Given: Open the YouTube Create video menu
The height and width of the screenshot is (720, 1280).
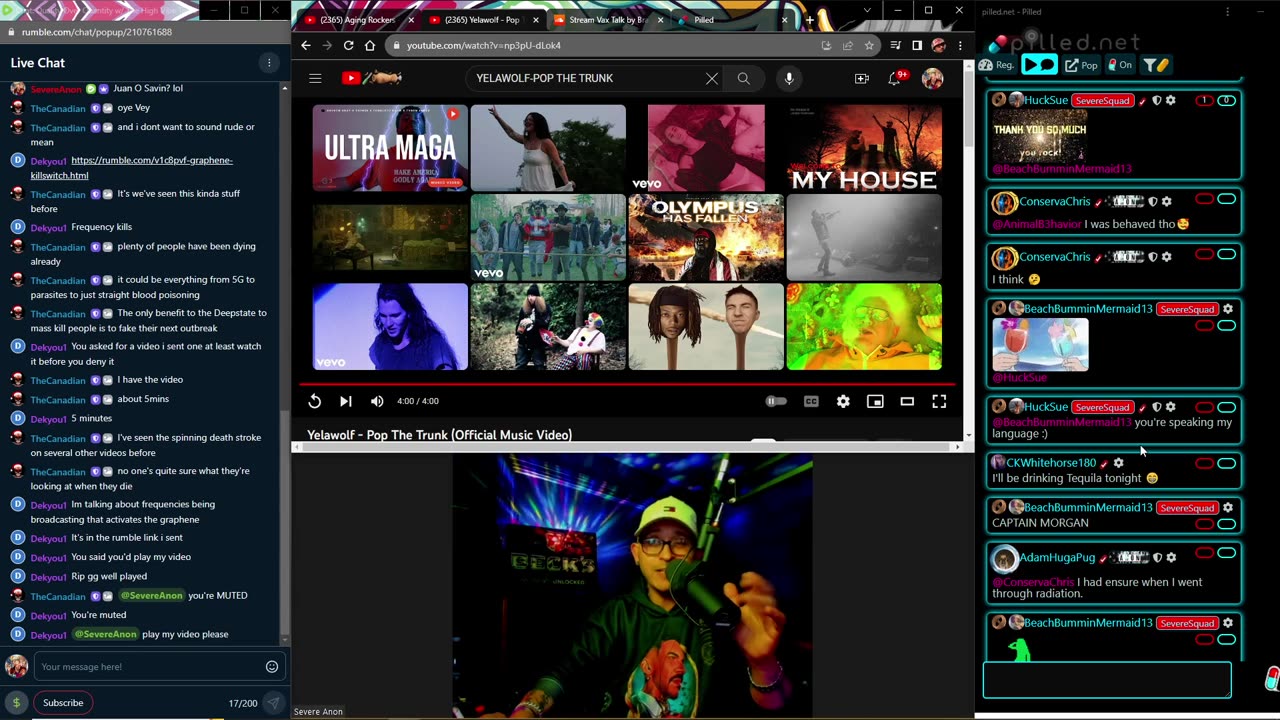Looking at the screenshot, I should coord(862,78).
